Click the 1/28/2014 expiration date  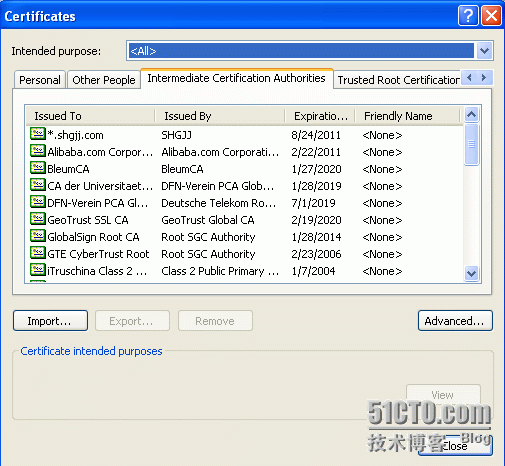(316, 237)
